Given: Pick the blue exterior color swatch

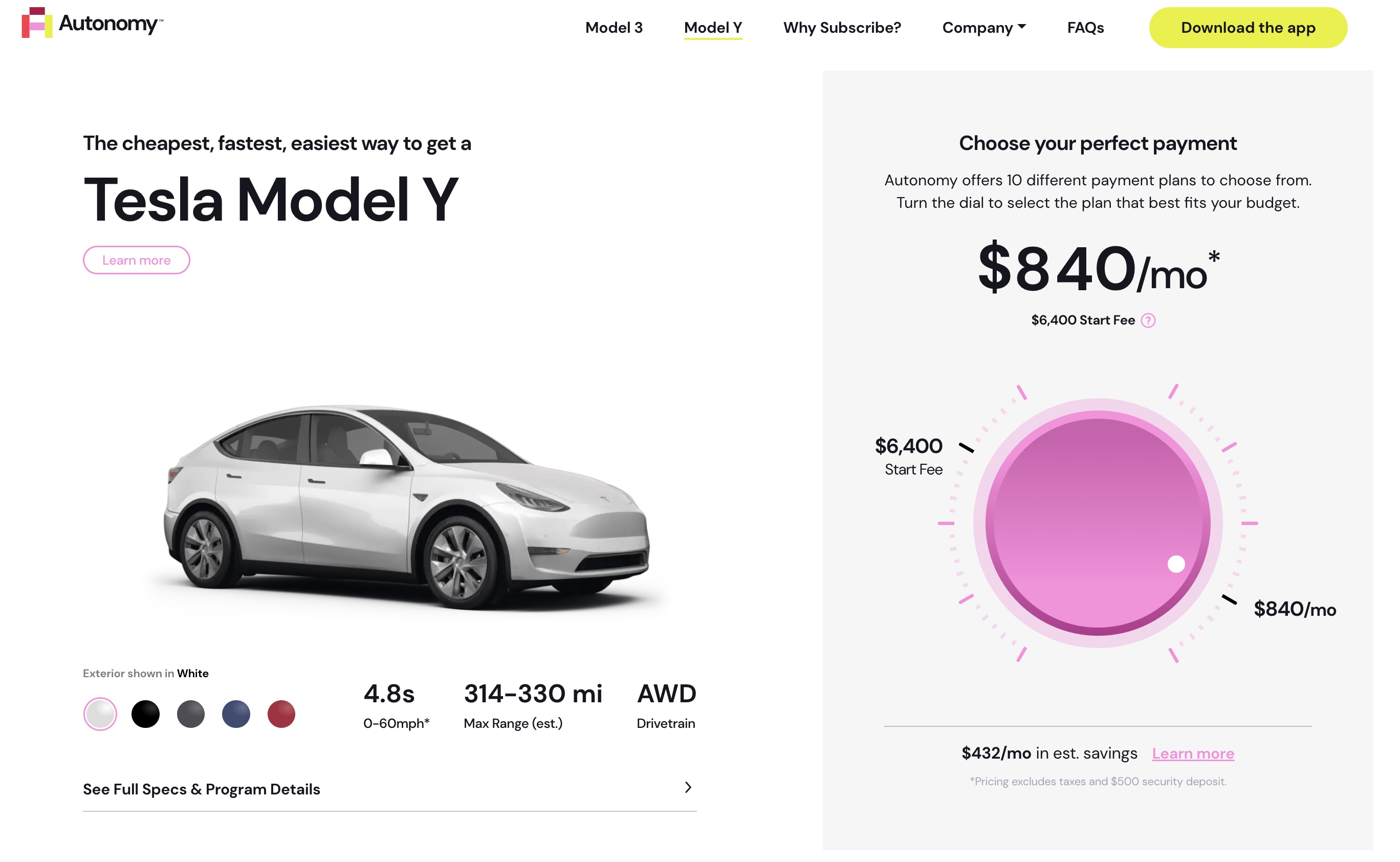Looking at the screenshot, I should [236, 714].
